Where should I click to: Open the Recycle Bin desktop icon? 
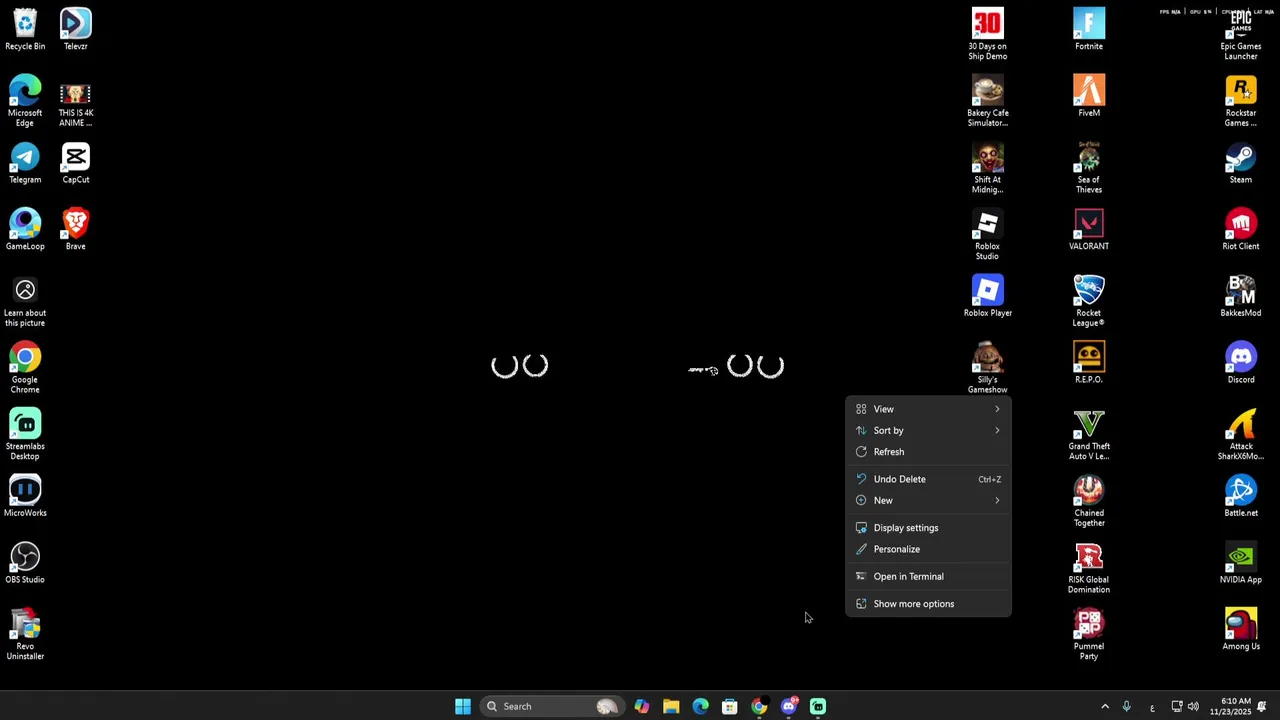pos(25,29)
